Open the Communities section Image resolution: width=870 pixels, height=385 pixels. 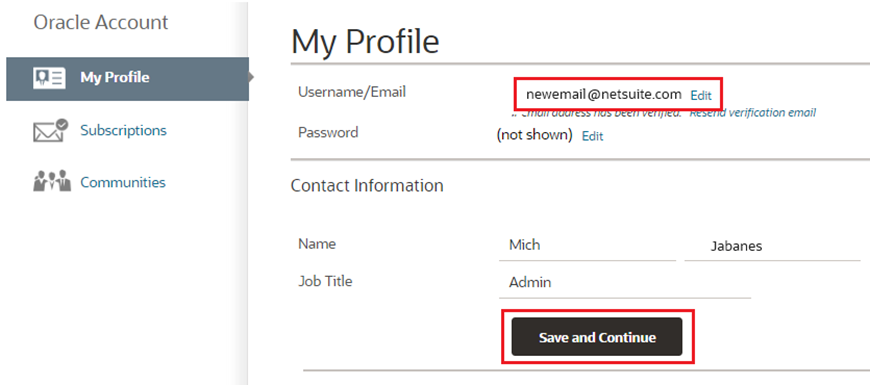point(123,182)
